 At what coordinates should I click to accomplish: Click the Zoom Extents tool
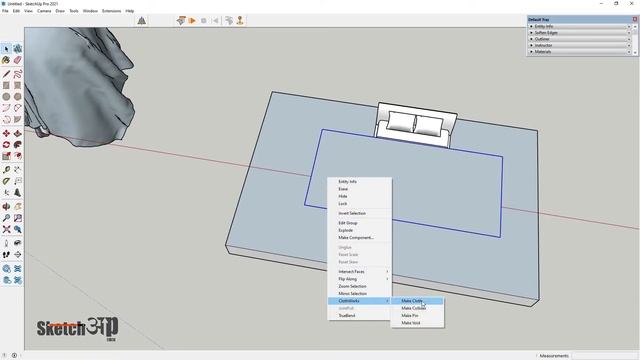[6, 229]
